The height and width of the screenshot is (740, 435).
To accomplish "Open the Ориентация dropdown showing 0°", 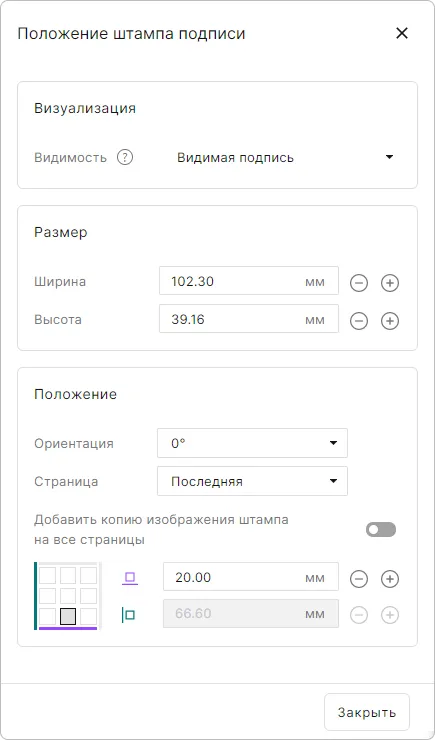I will pos(252,443).
